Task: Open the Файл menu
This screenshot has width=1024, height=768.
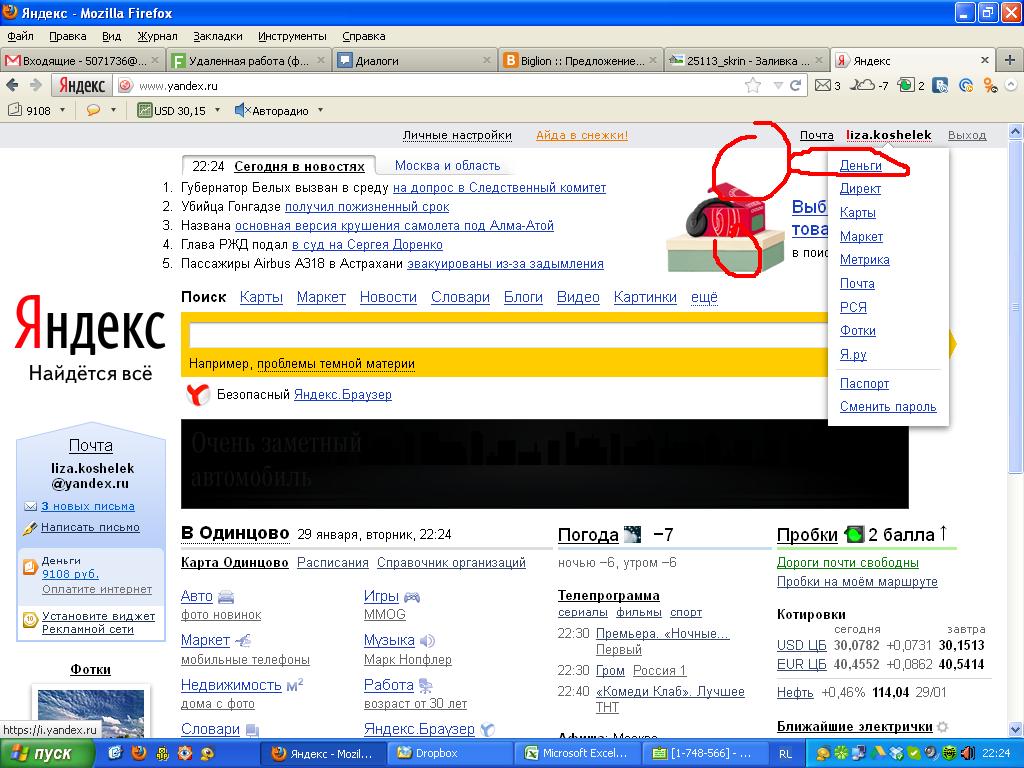Action: [x=20, y=36]
